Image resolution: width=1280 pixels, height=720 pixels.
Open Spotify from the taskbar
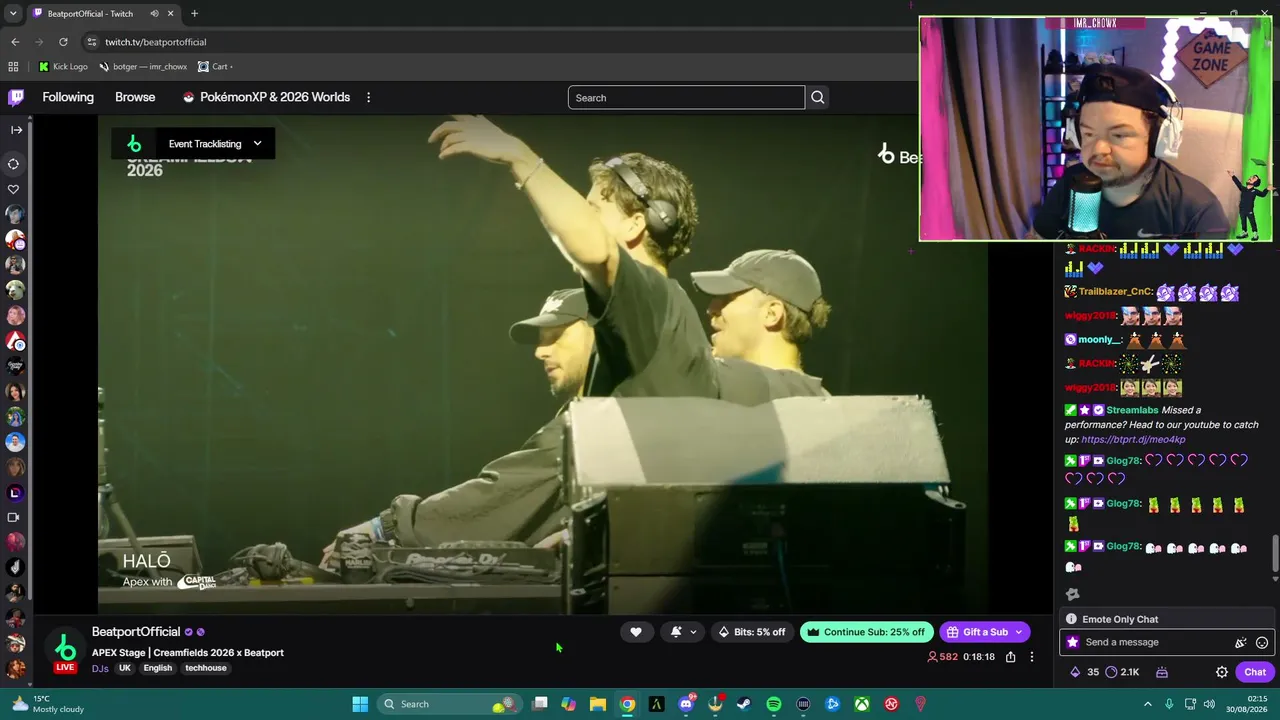pos(774,704)
